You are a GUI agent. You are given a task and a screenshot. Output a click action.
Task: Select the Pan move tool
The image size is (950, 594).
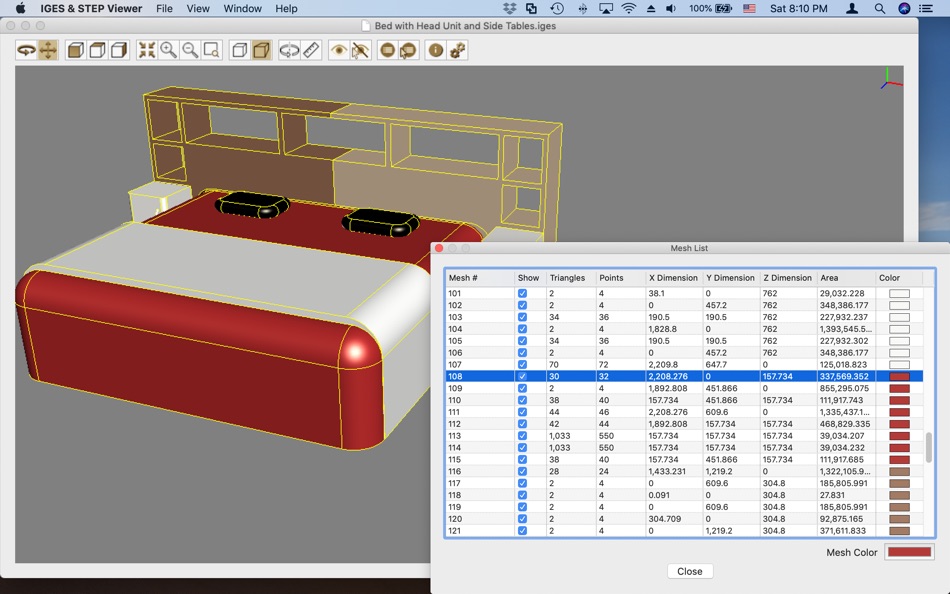[x=48, y=50]
